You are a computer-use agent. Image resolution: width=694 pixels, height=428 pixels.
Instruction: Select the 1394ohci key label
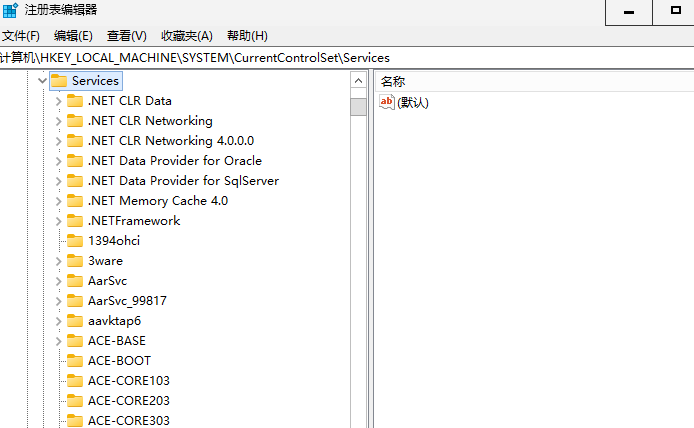(x=114, y=241)
